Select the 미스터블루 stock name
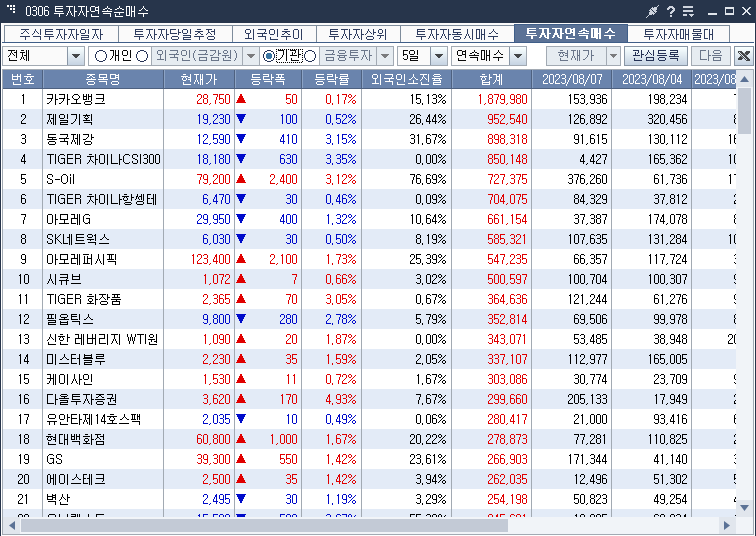Image resolution: width=756 pixels, height=536 pixels. point(75,359)
